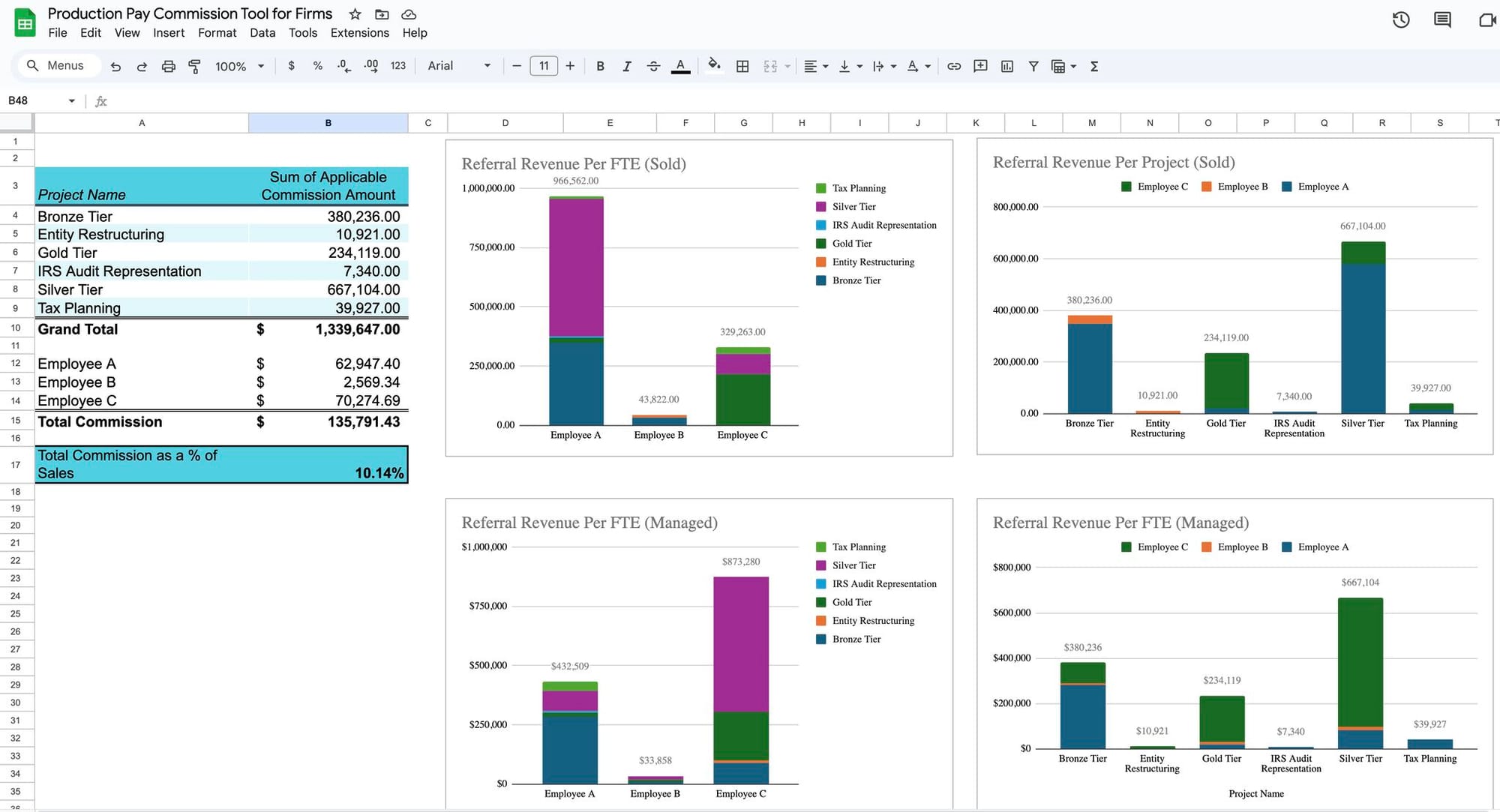Open the Borders tool

click(x=742, y=66)
